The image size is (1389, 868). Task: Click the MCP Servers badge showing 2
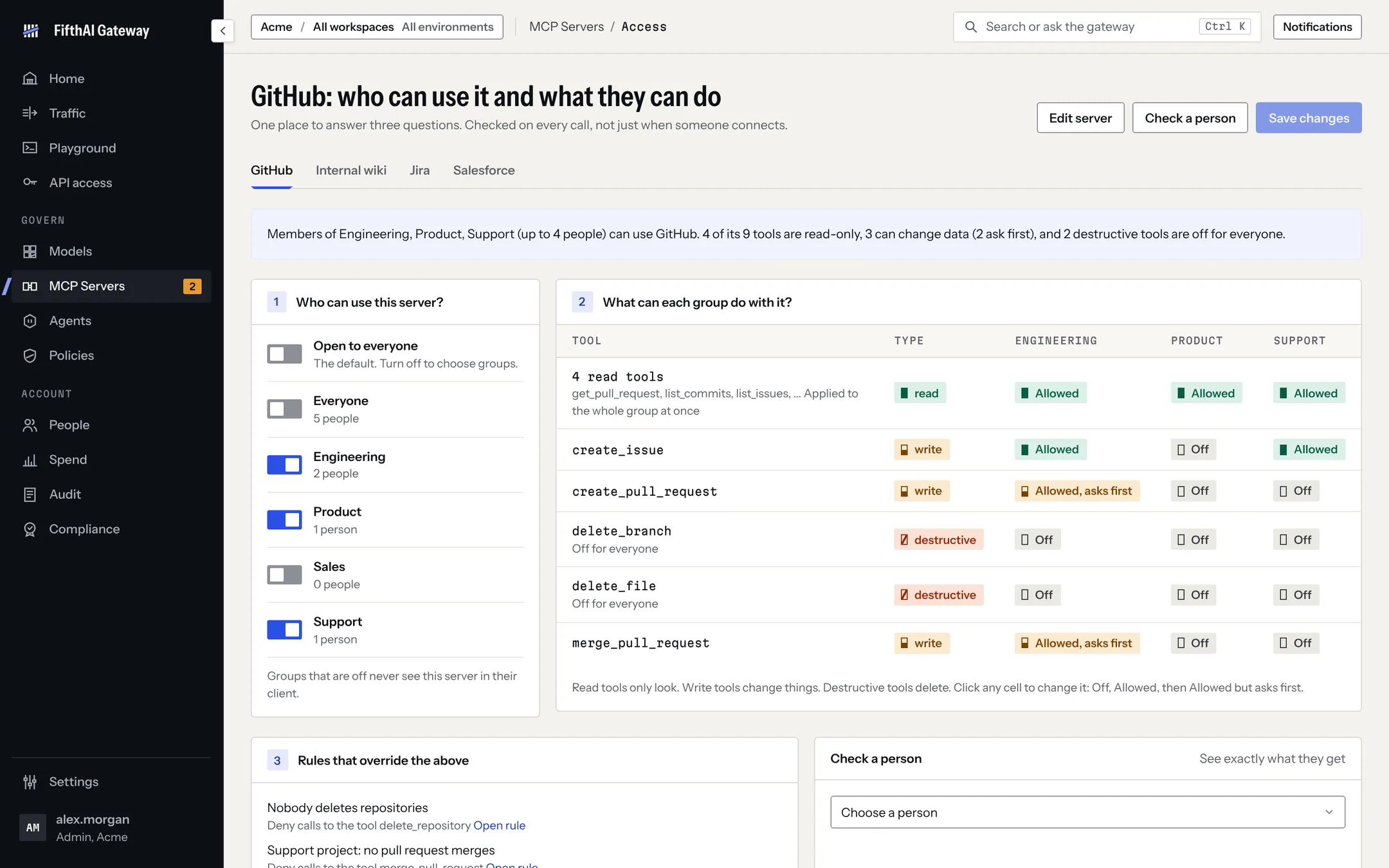tap(192, 286)
